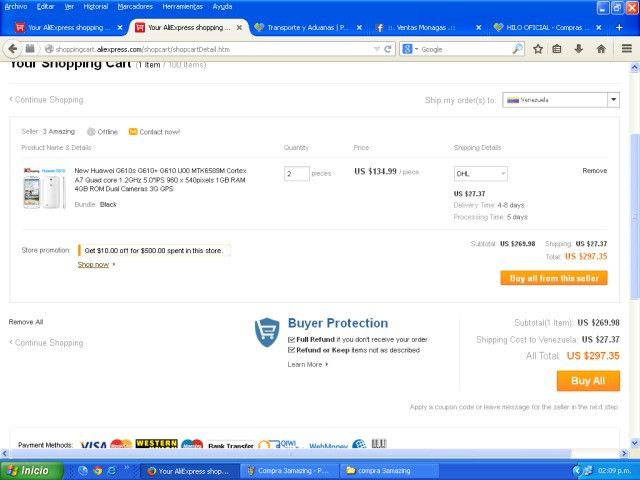
Task: Click the Remove link for the Huawei item
Action: (x=595, y=171)
